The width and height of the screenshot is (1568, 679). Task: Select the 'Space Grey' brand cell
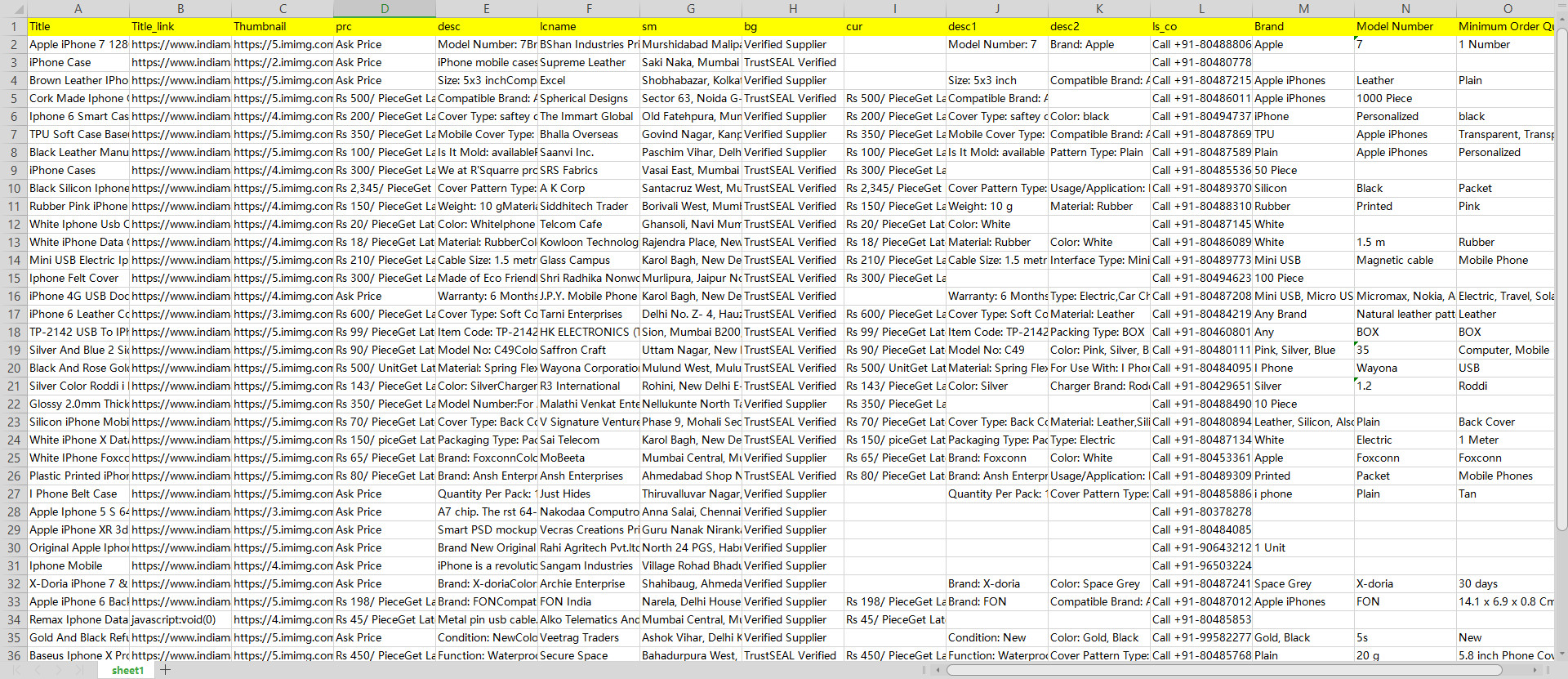[1303, 584]
